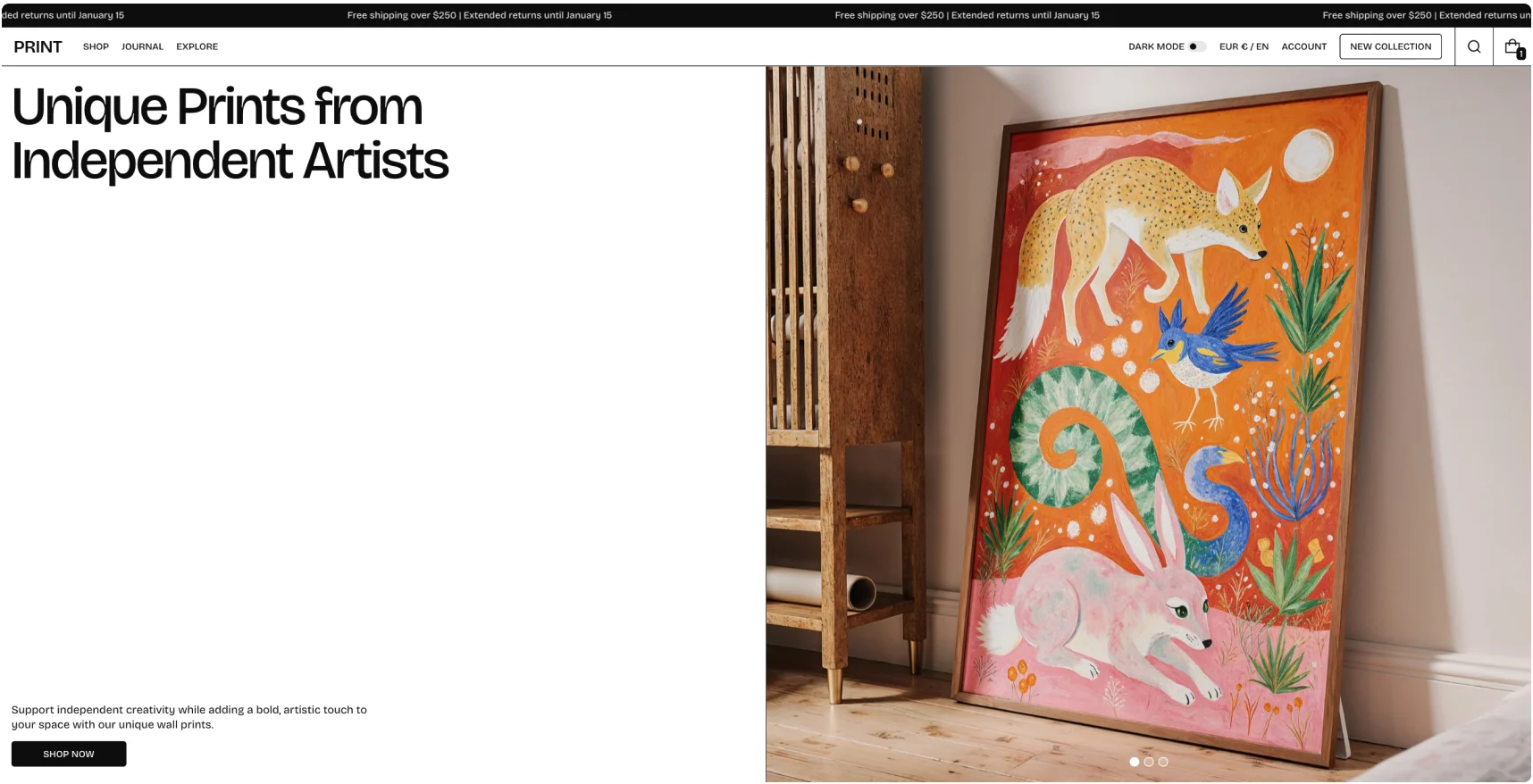This screenshot has width=1533, height=784.
Task: Select the second slideshow dot
Action: coord(1149,762)
